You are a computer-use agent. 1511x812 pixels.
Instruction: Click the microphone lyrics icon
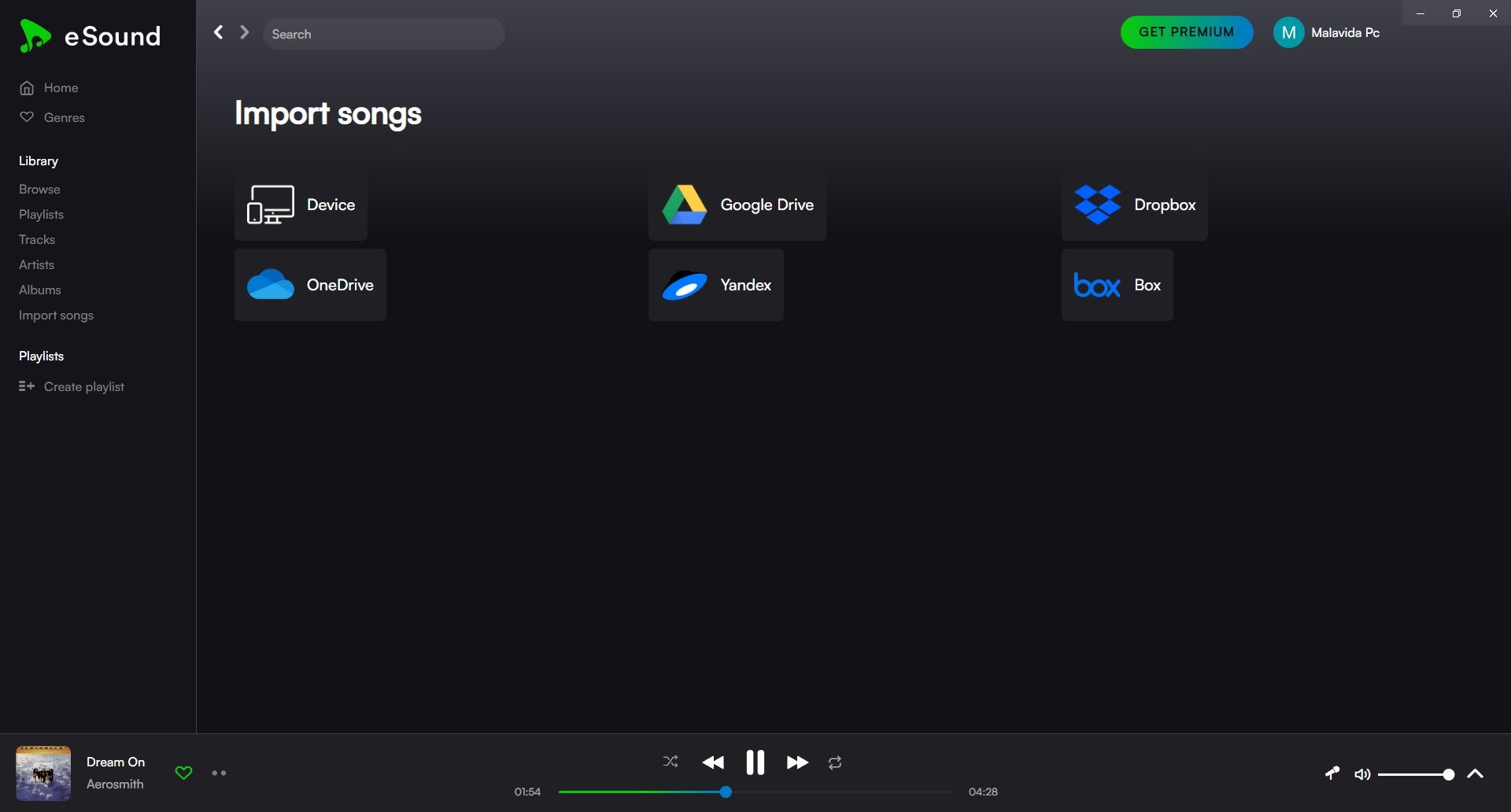tap(1332, 773)
